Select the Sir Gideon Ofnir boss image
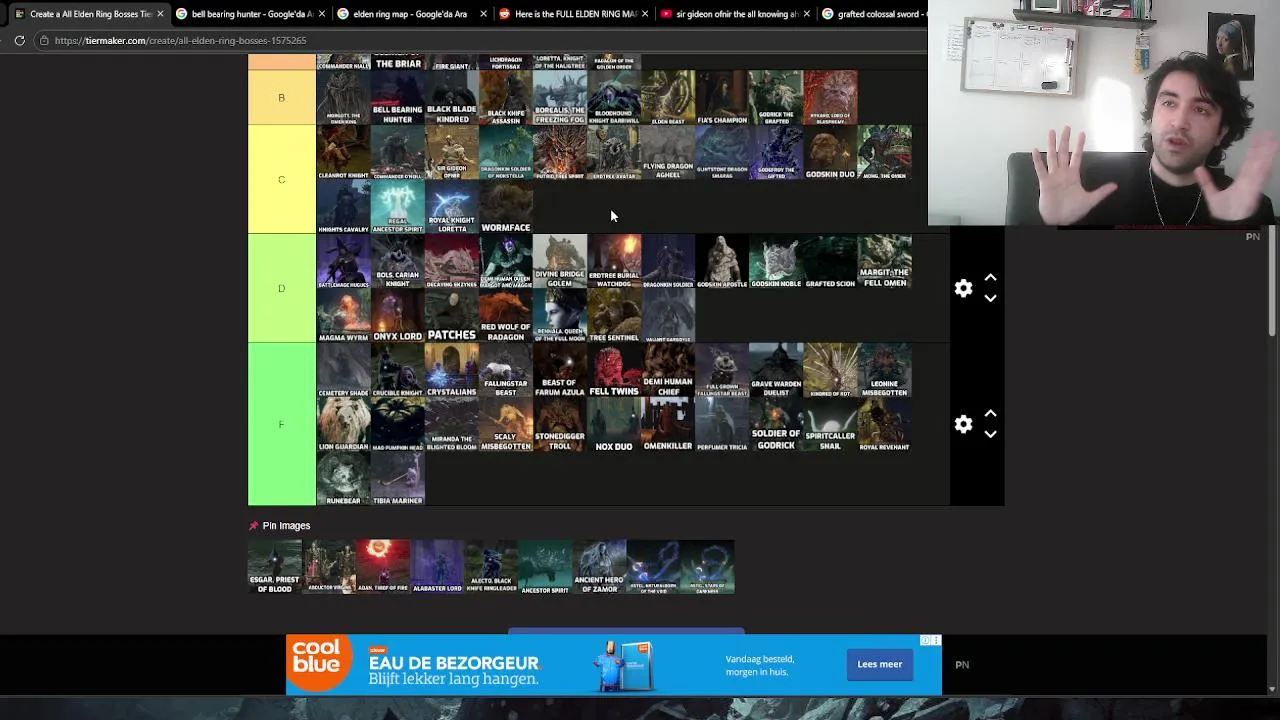Viewport: 1280px width, 720px height. tap(452, 152)
